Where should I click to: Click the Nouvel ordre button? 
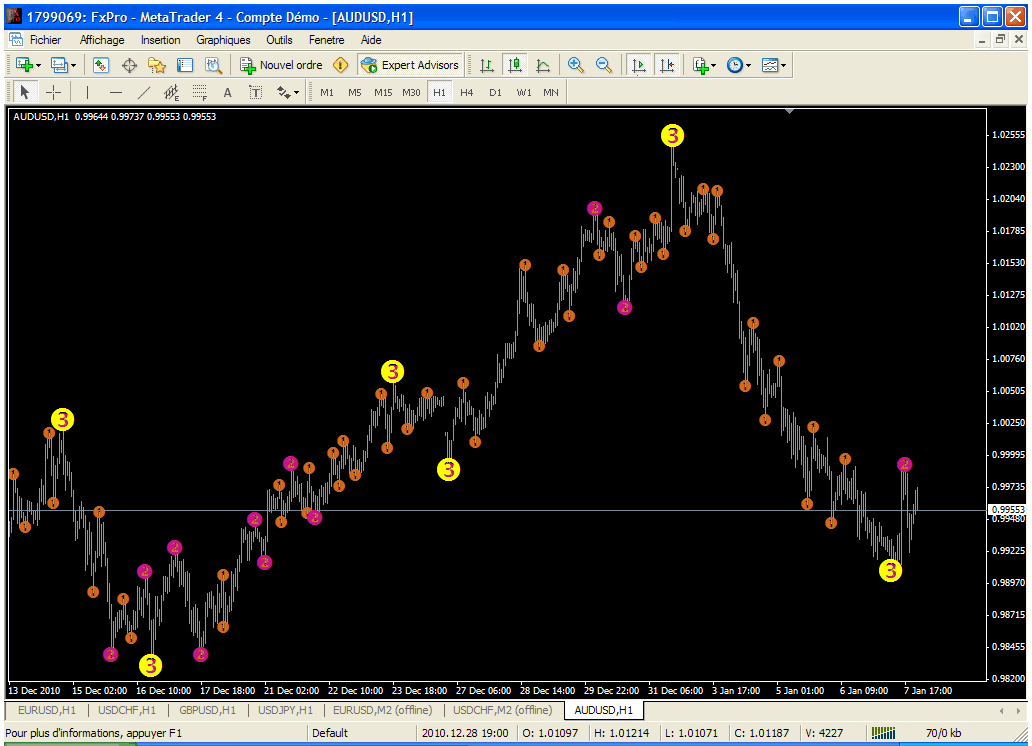tap(280, 65)
